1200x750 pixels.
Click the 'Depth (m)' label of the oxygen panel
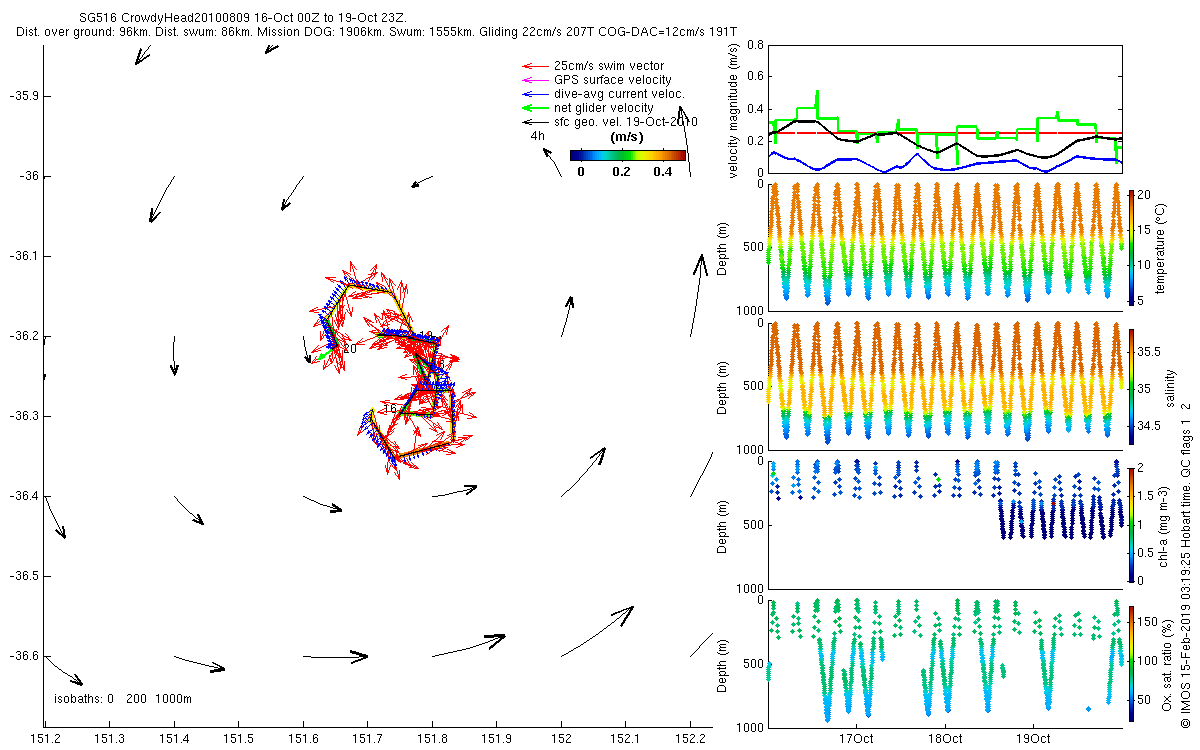(x=723, y=667)
